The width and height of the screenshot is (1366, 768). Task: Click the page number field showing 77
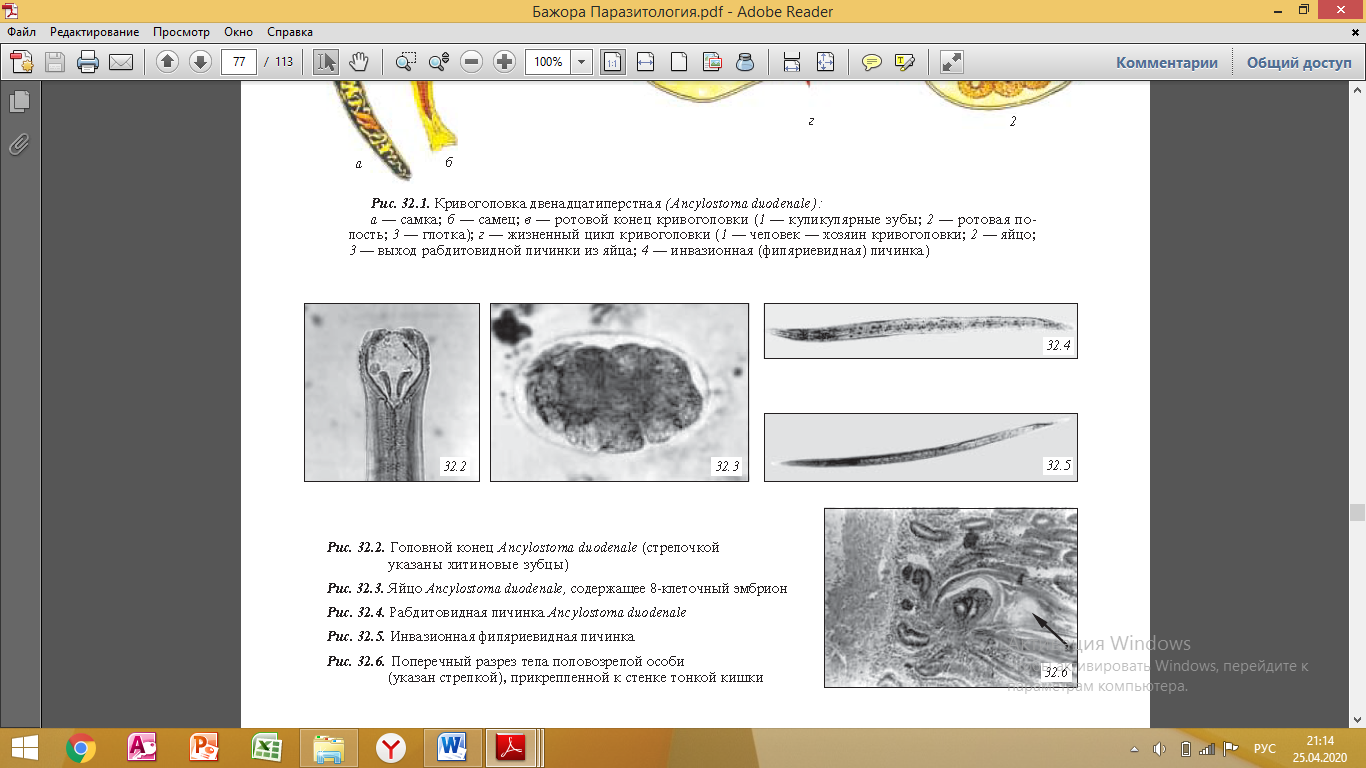(239, 62)
